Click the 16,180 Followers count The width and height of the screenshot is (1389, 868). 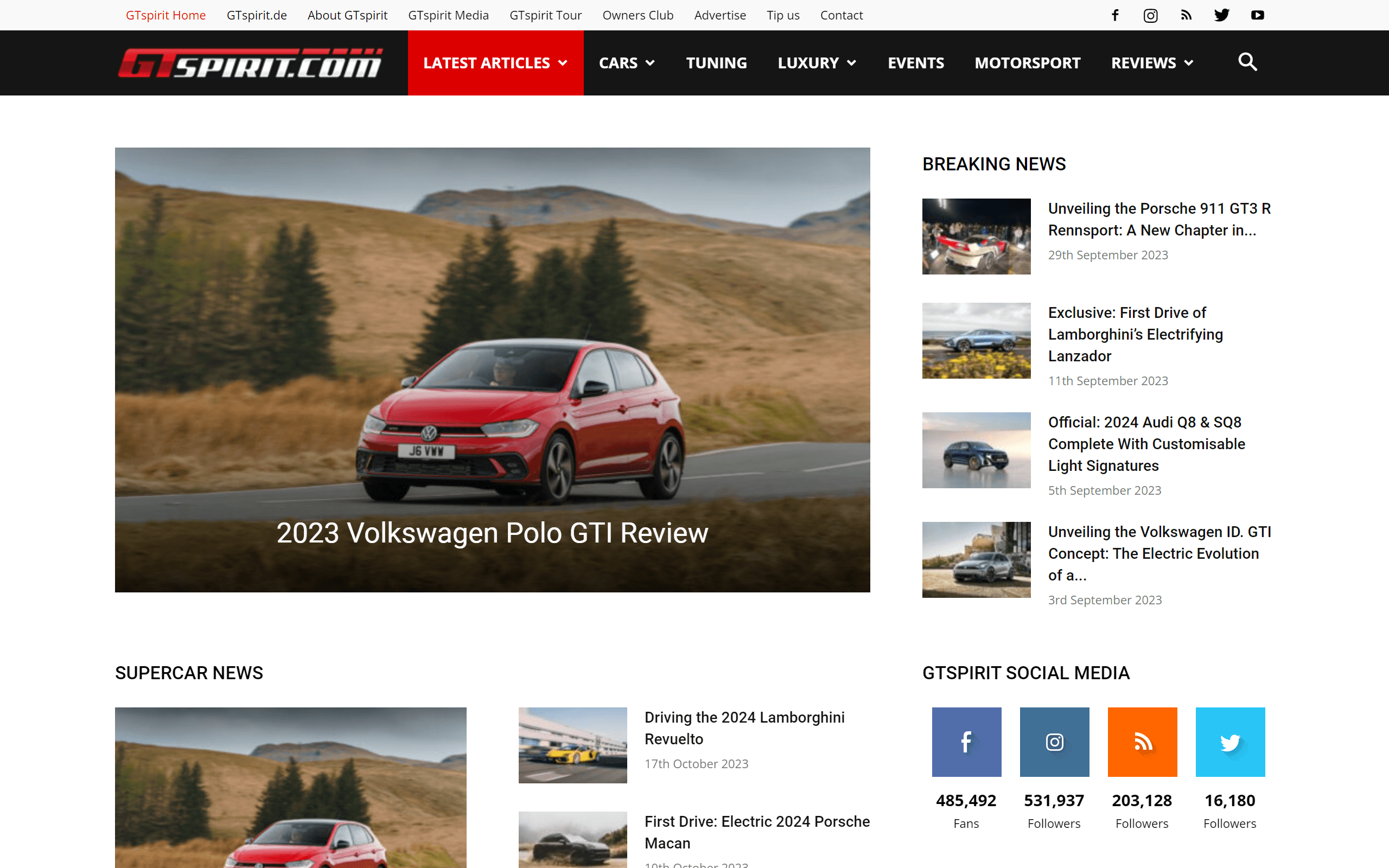click(1230, 800)
